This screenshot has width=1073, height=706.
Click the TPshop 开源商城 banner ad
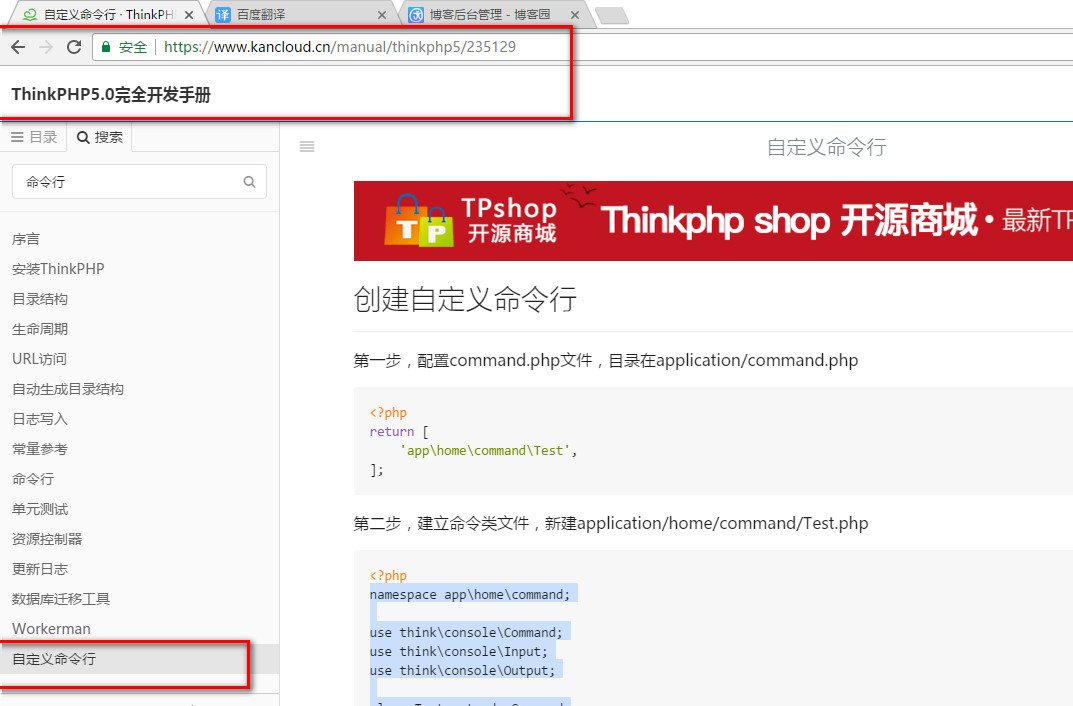click(713, 221)
